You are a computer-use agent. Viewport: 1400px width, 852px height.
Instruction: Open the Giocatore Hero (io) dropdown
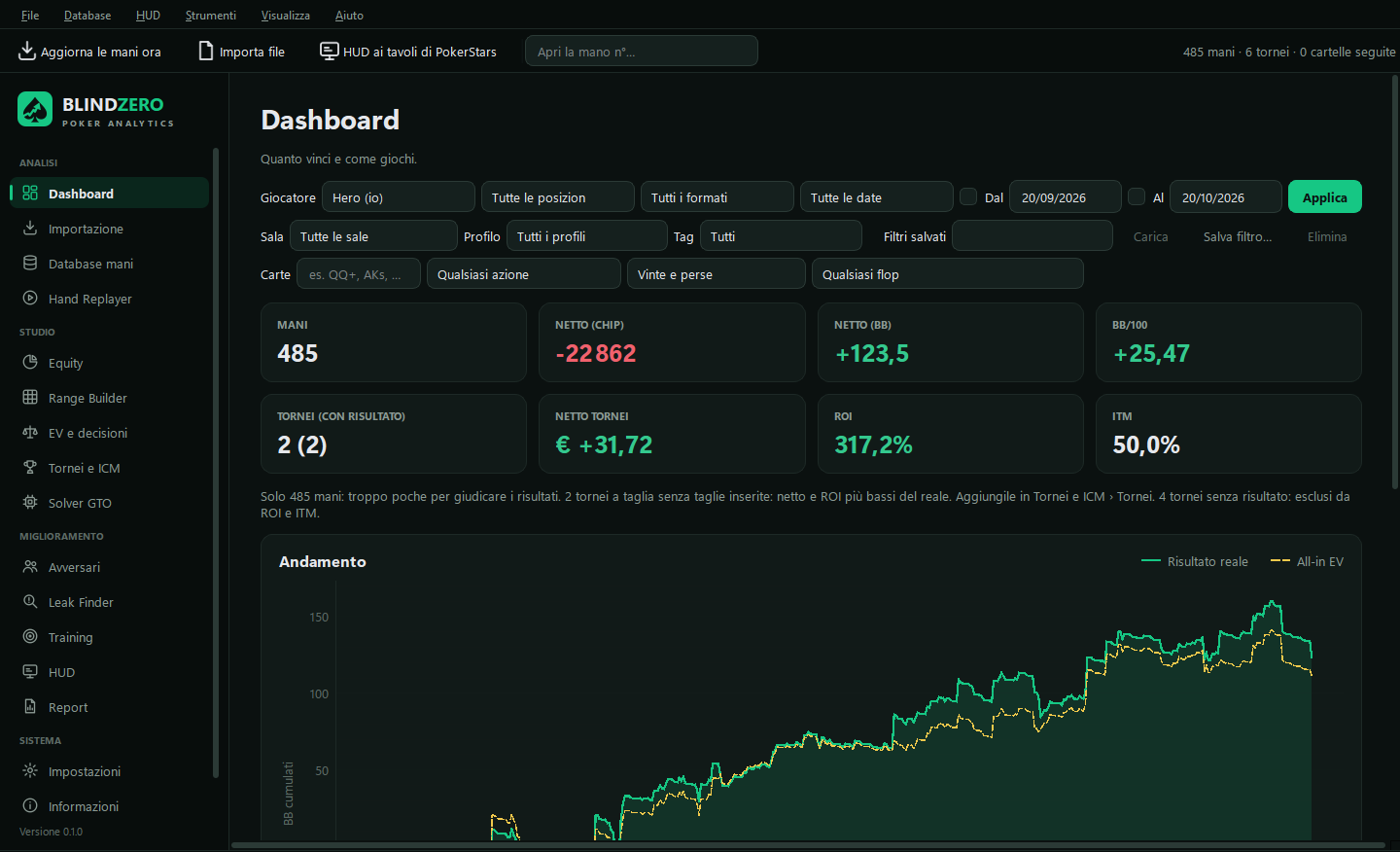click(x=399, y=196)
